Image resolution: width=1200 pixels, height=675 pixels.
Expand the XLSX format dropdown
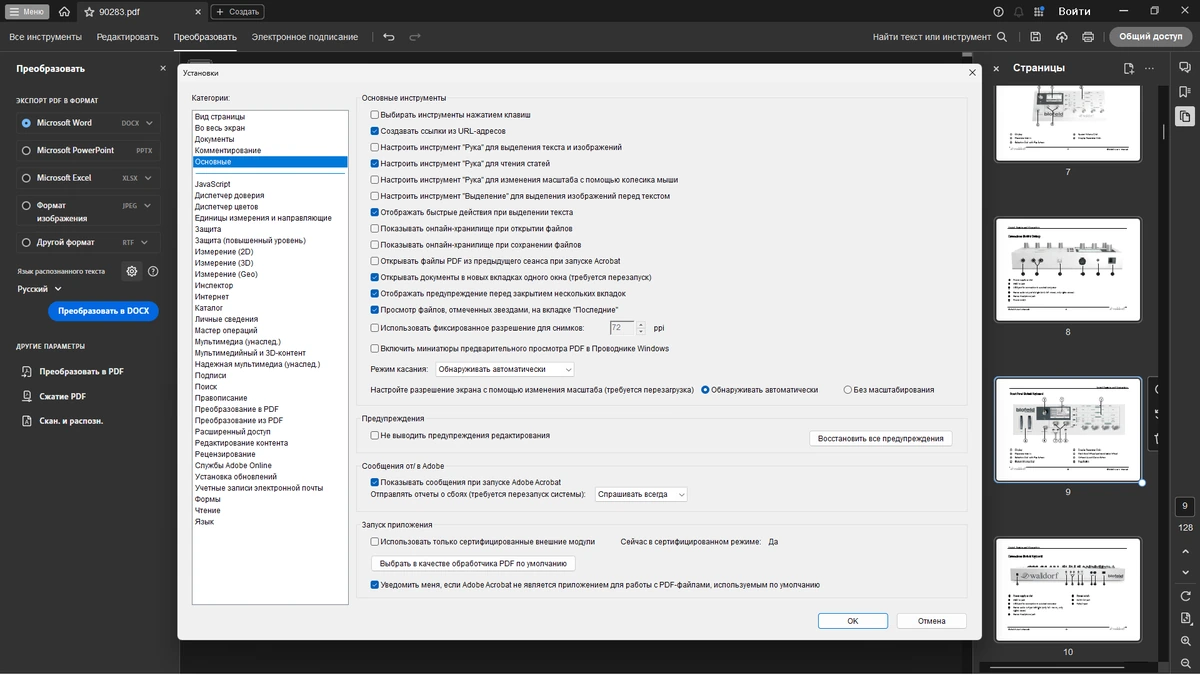tap(149, 178)
